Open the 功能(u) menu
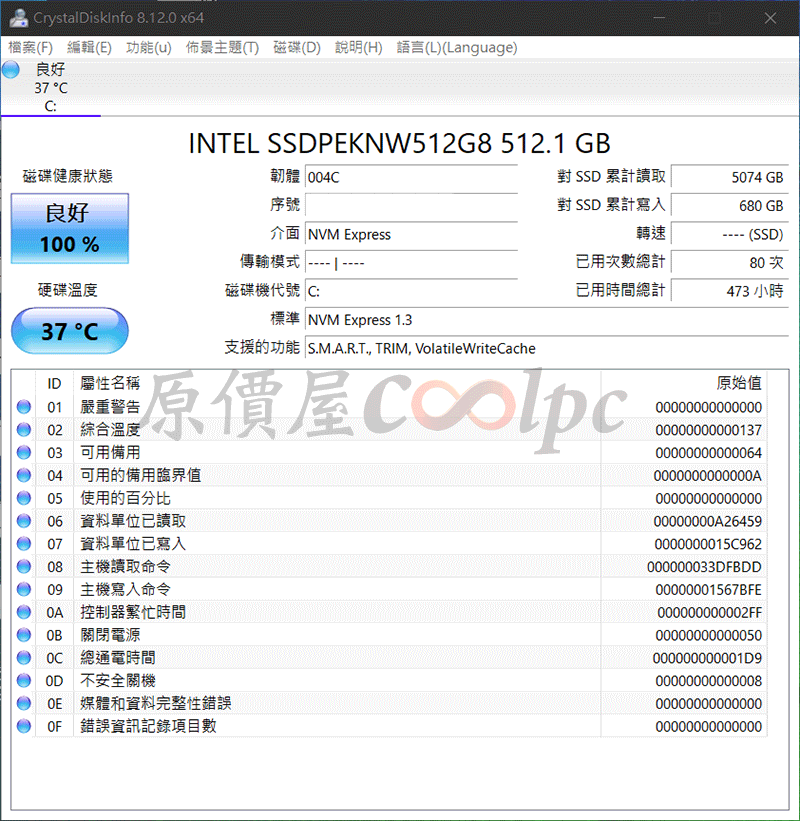Viewport: 800px width, 821px height. point(149,48)
